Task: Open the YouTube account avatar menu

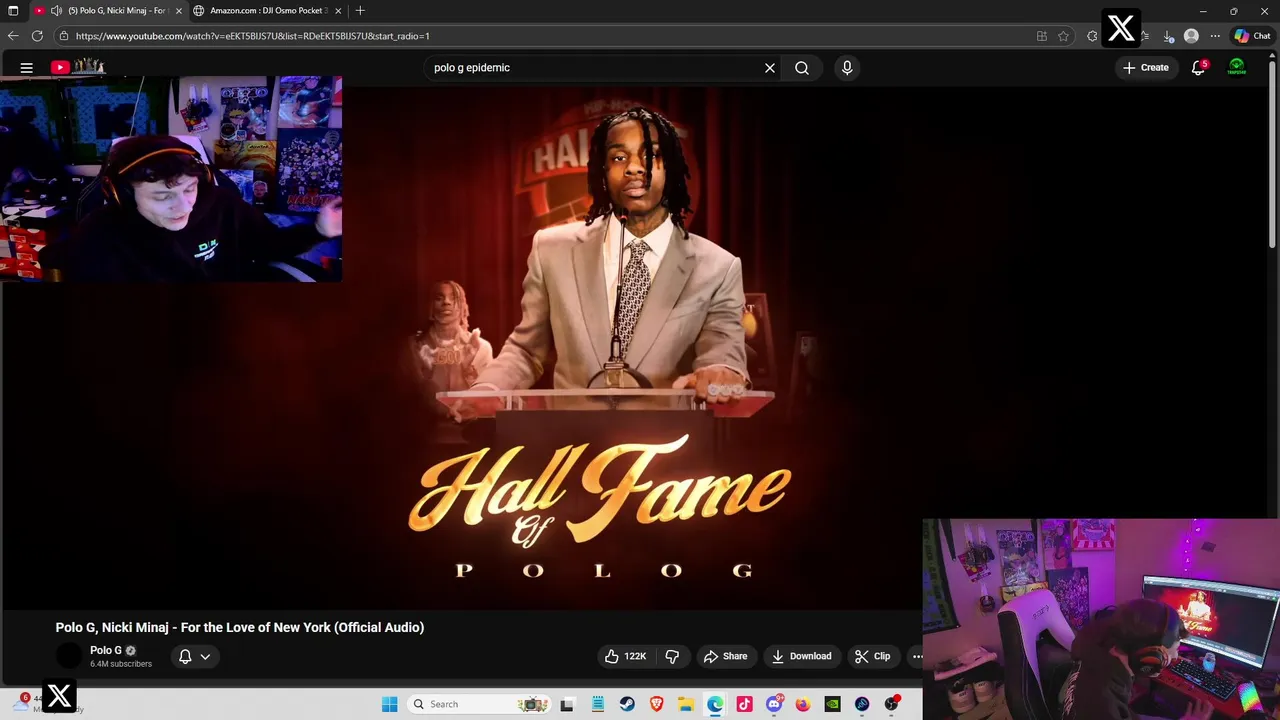Action: pyautogui.click(x=1237, y=68)
